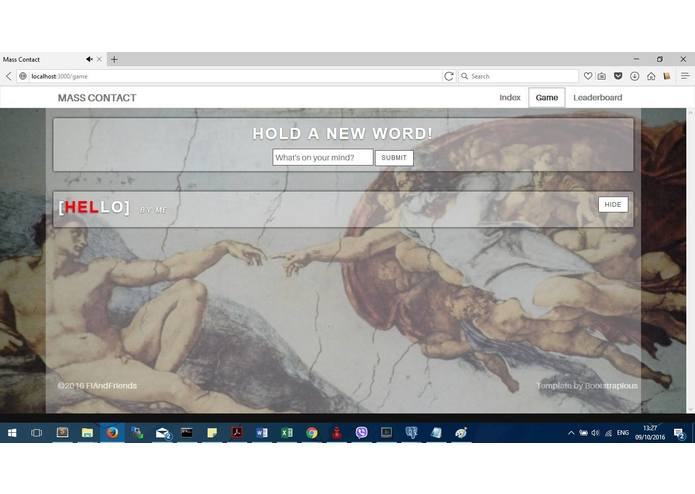695x494 pixels.
Task: Open Microsoft Word from the taskbar
Action: tap(262, 432)
